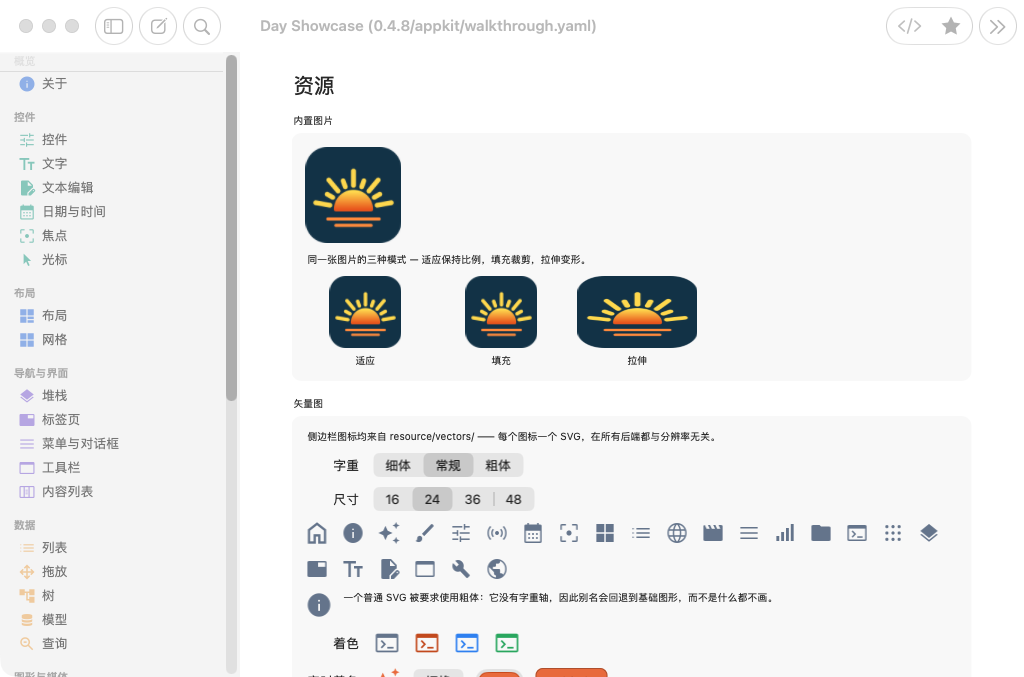
Task: Open the toolbar overflow double-chevron
Action: click(x=997, y=26)
